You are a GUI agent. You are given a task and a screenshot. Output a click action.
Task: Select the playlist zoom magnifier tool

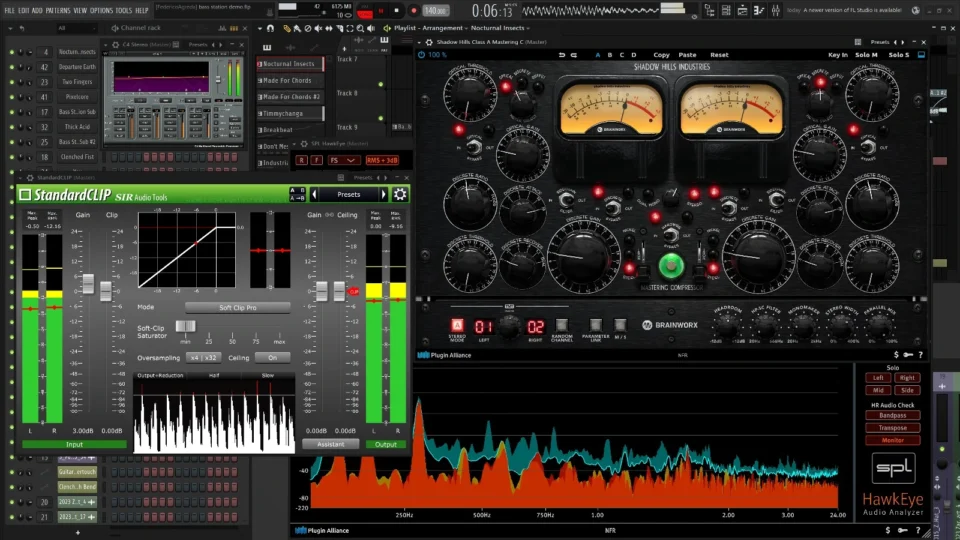[x=360, y=28]
